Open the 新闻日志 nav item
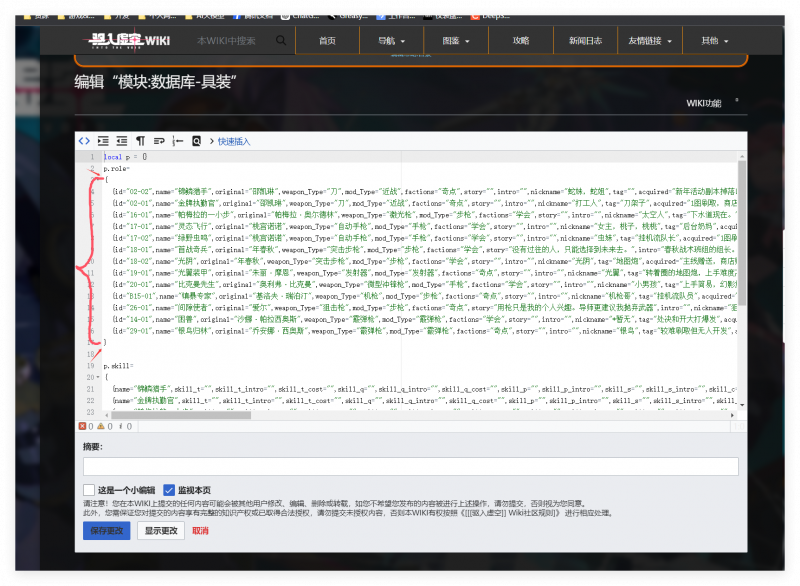 [x=585, y=41]
